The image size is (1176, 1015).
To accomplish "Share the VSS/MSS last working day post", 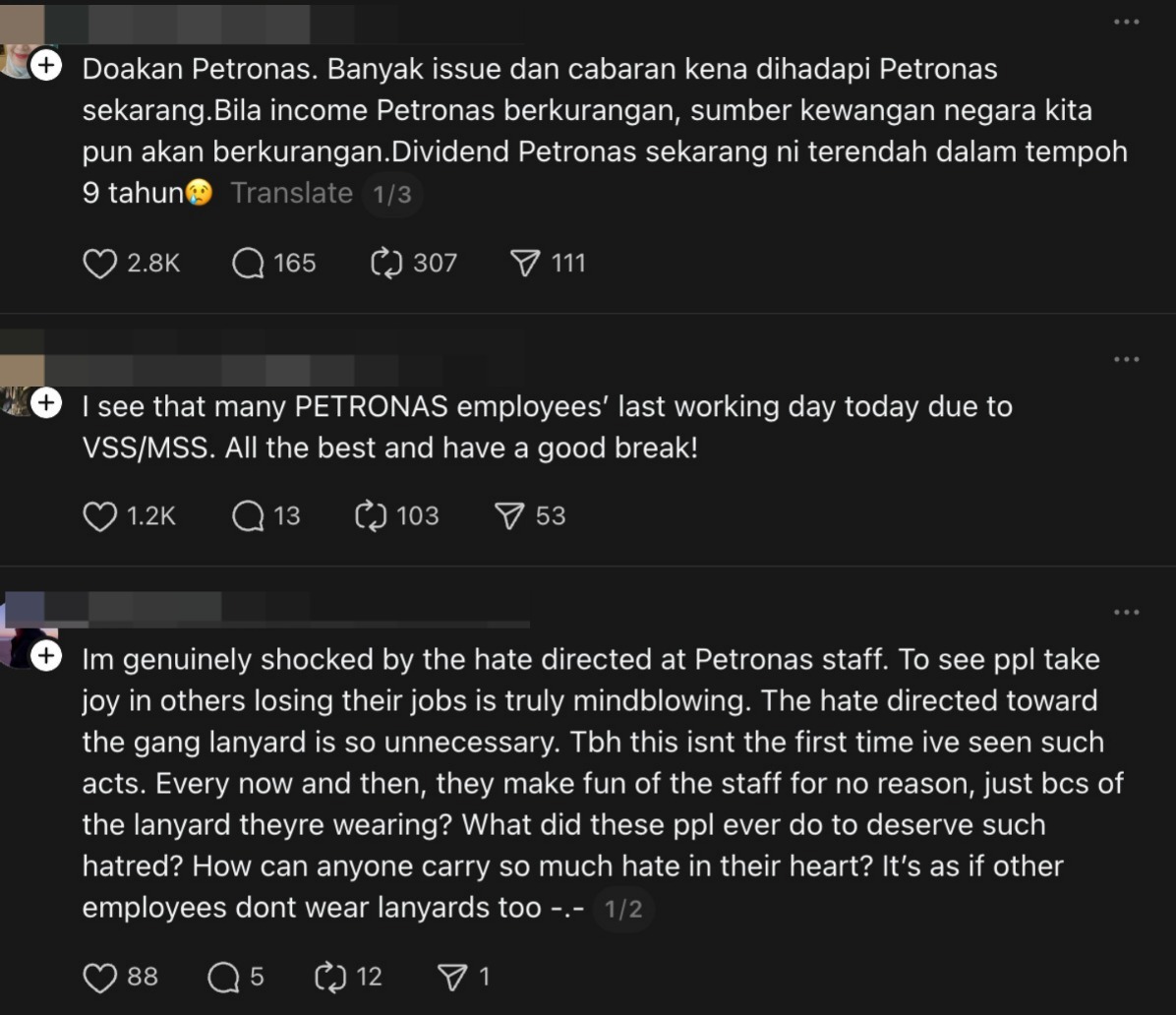I will point(510,516).
